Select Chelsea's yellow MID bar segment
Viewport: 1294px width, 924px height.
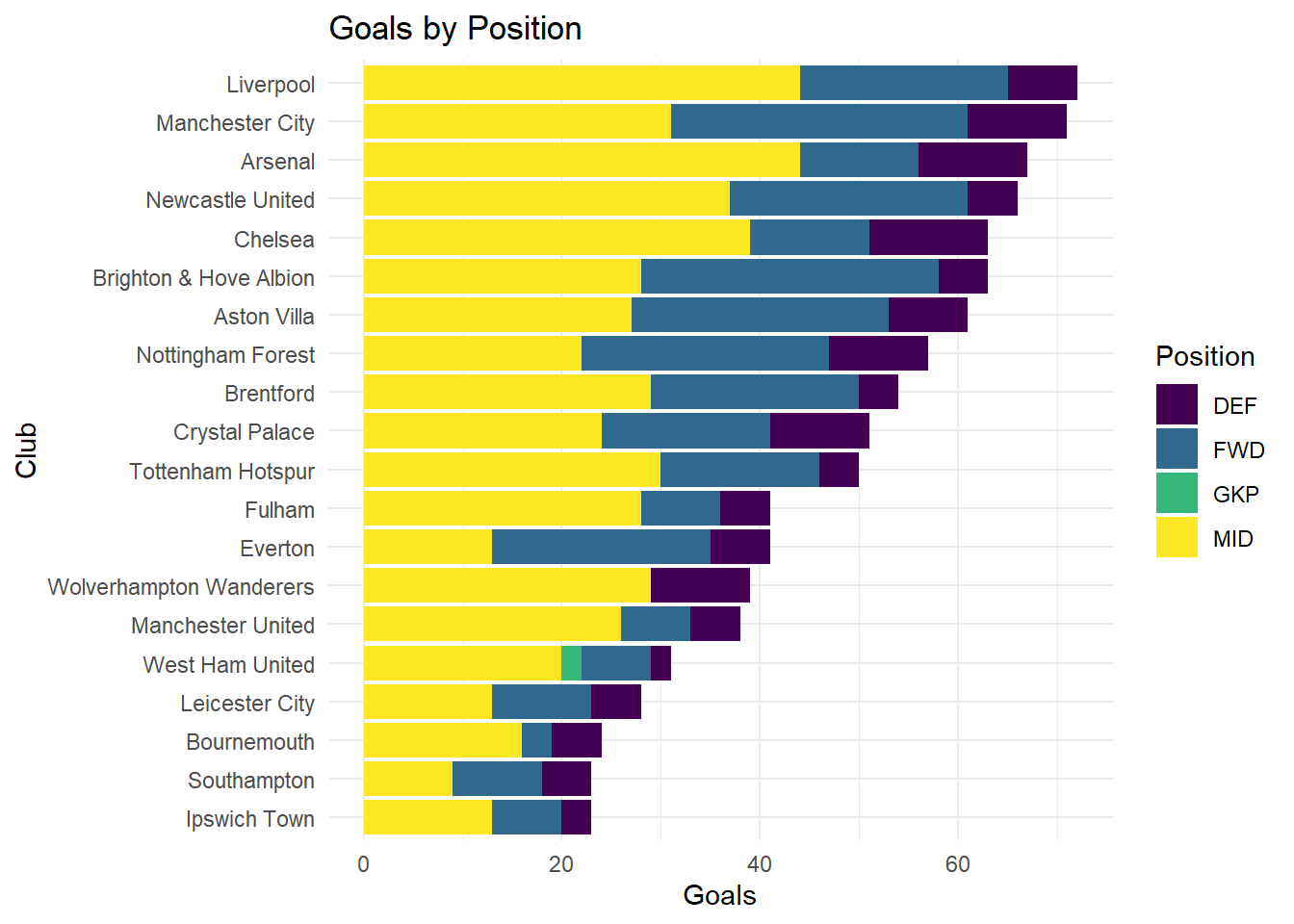(556, 239)
